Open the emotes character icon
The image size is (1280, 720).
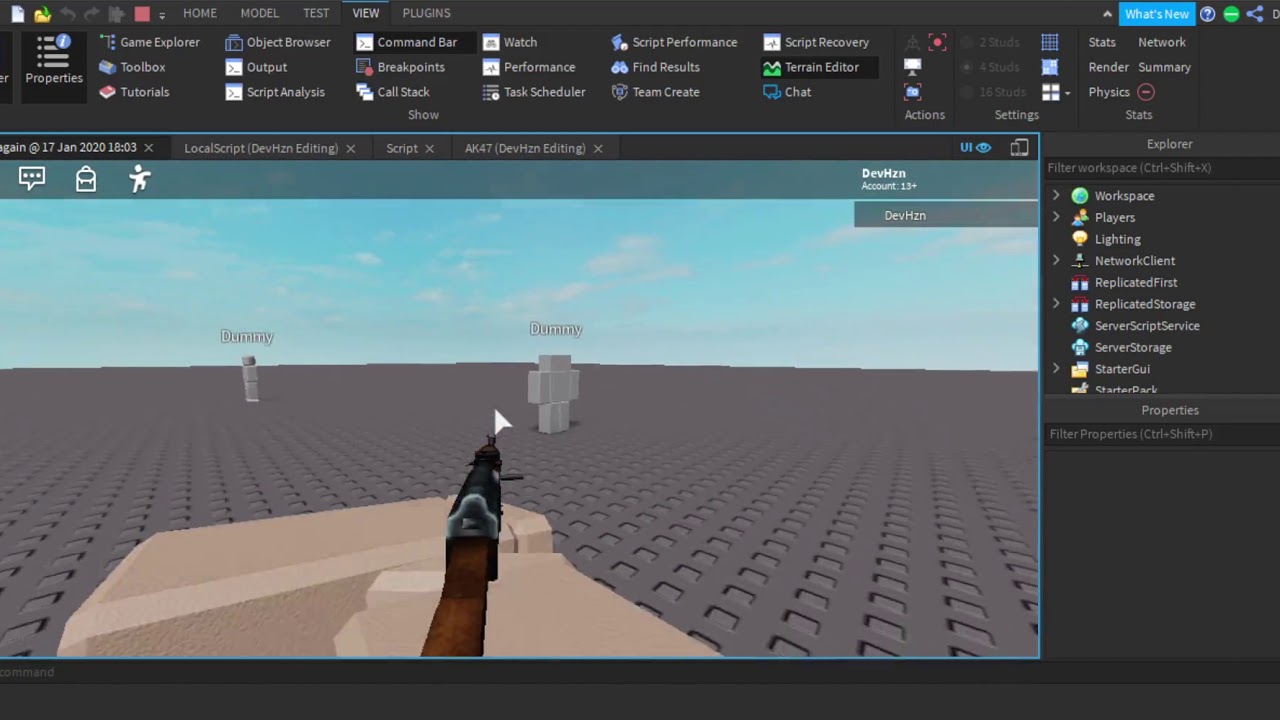point(139,179)
